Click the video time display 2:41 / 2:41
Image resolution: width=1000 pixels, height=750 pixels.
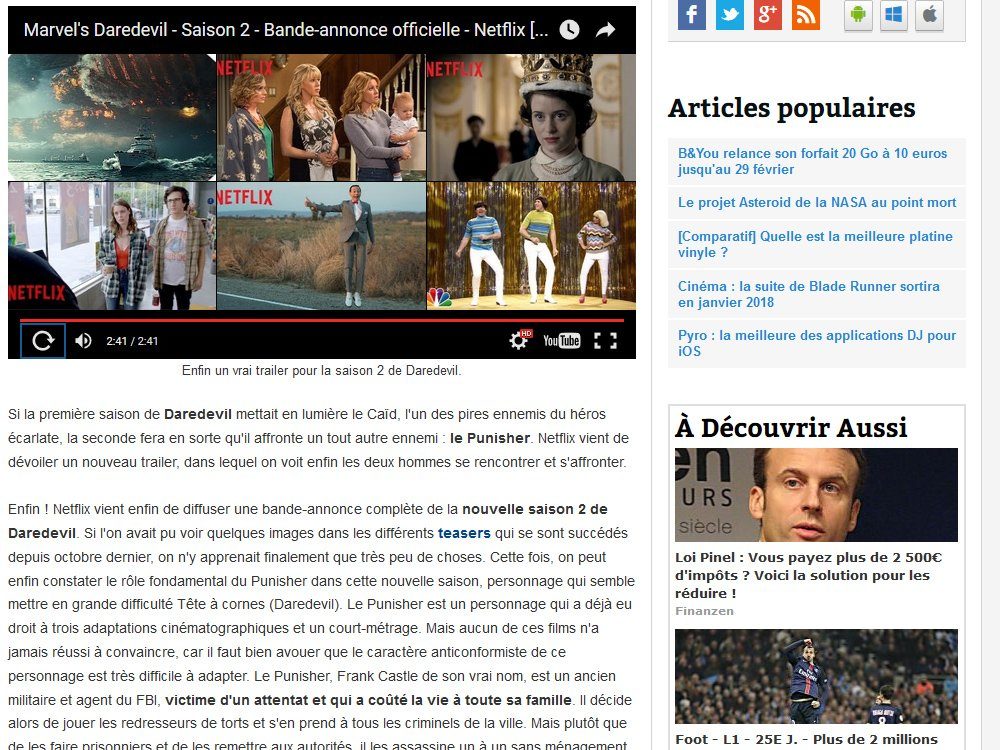click(x=132, y=341)
